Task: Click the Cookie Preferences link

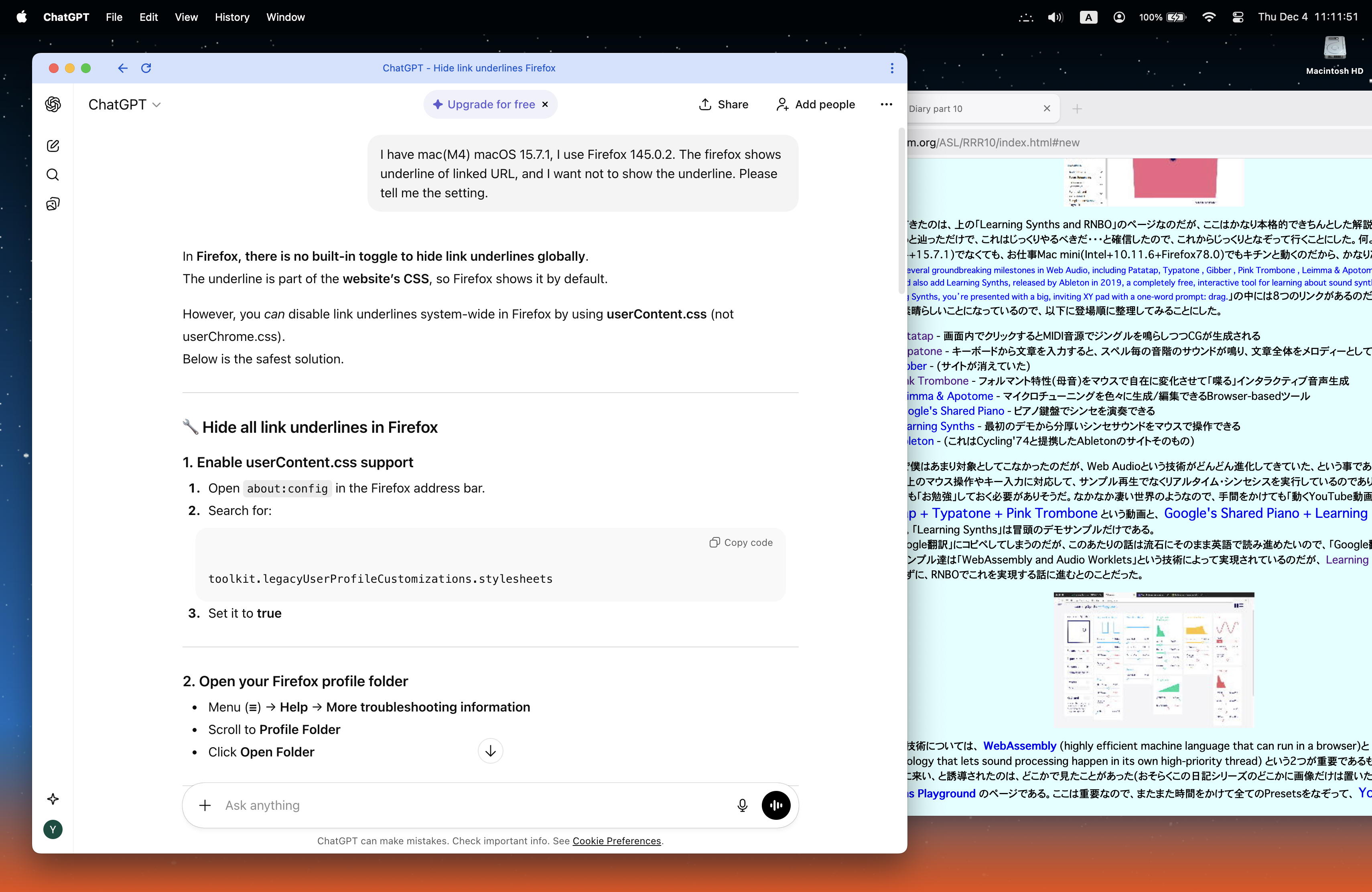Action: 616,841
